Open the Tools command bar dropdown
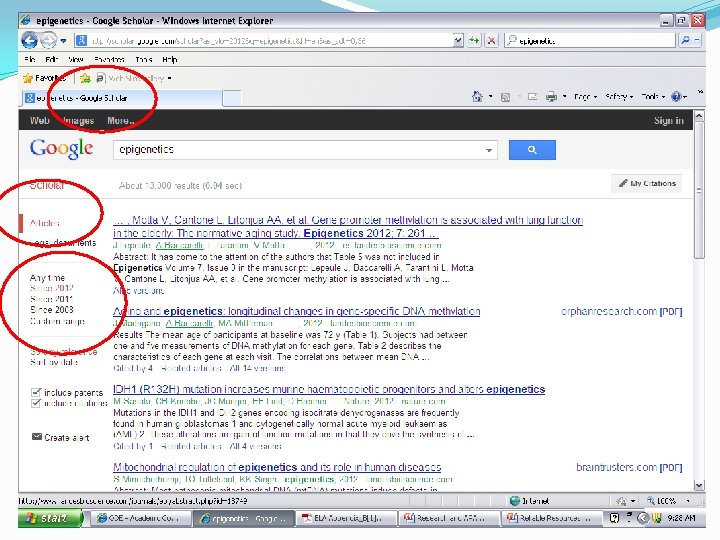Screen dimensions: 720x540 click(x=653, y=97)
